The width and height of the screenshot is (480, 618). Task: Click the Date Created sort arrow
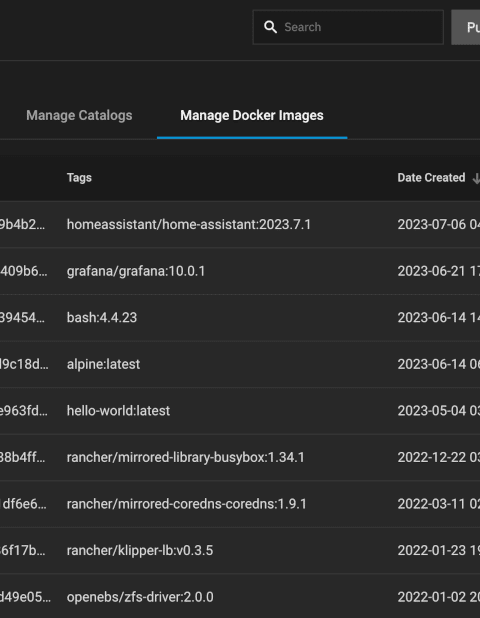476,178
